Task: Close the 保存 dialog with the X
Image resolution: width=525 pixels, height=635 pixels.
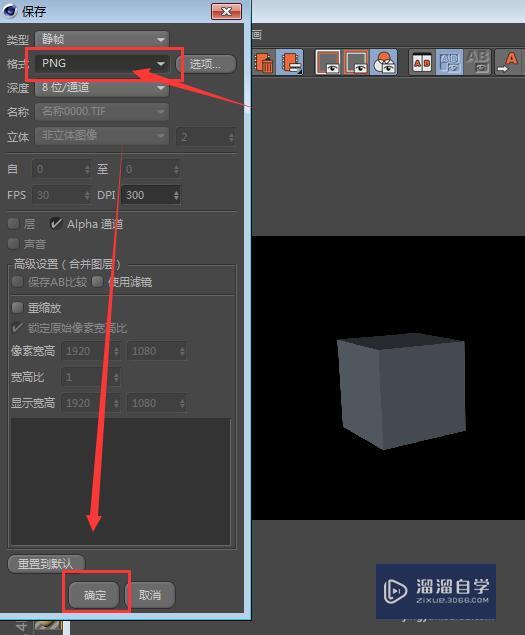Action: point(226,11)
